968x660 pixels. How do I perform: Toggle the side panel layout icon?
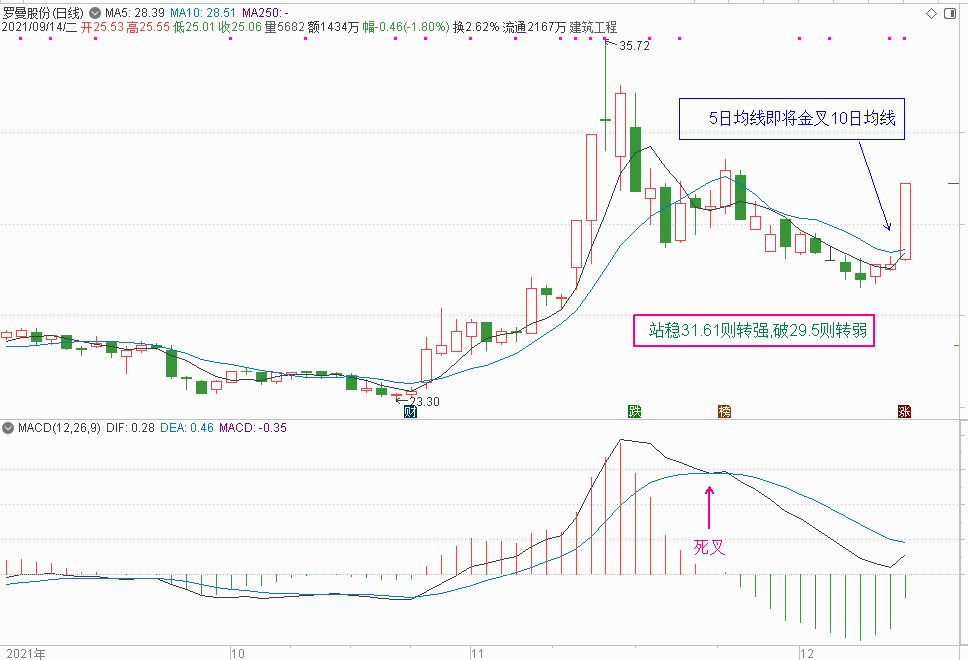pyautogui.click(x=950, y=14)
